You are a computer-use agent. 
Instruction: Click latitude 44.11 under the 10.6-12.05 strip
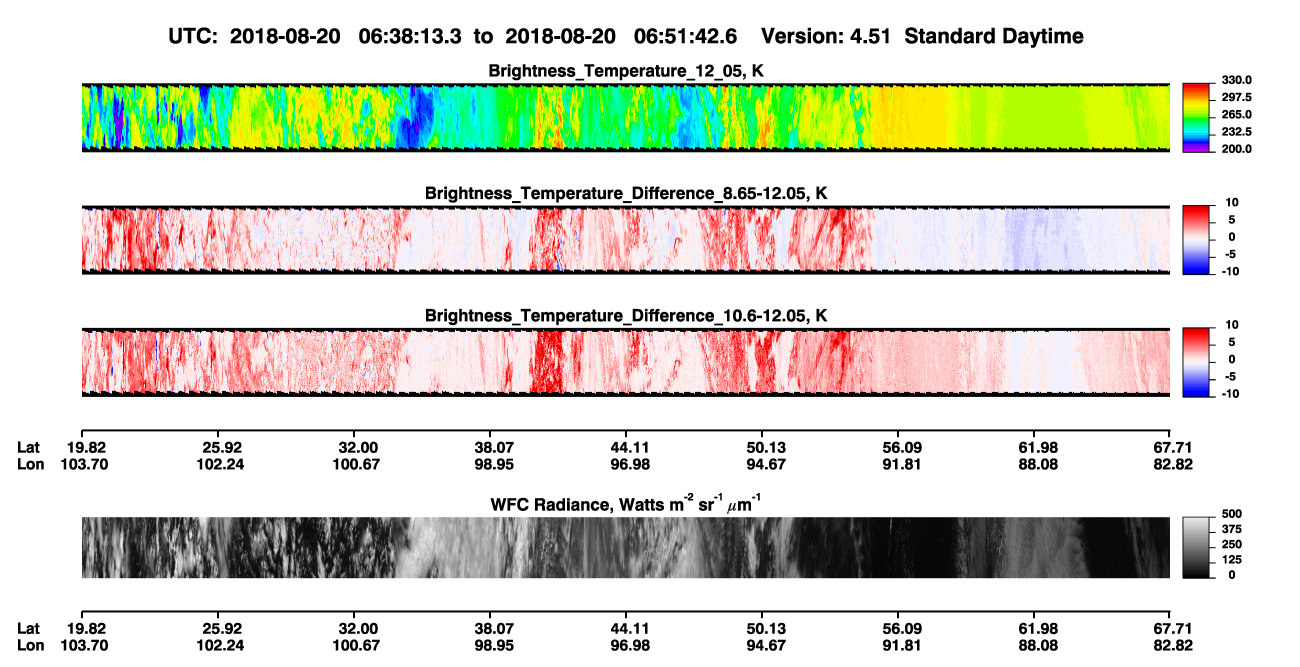click(x=626, y=448)
